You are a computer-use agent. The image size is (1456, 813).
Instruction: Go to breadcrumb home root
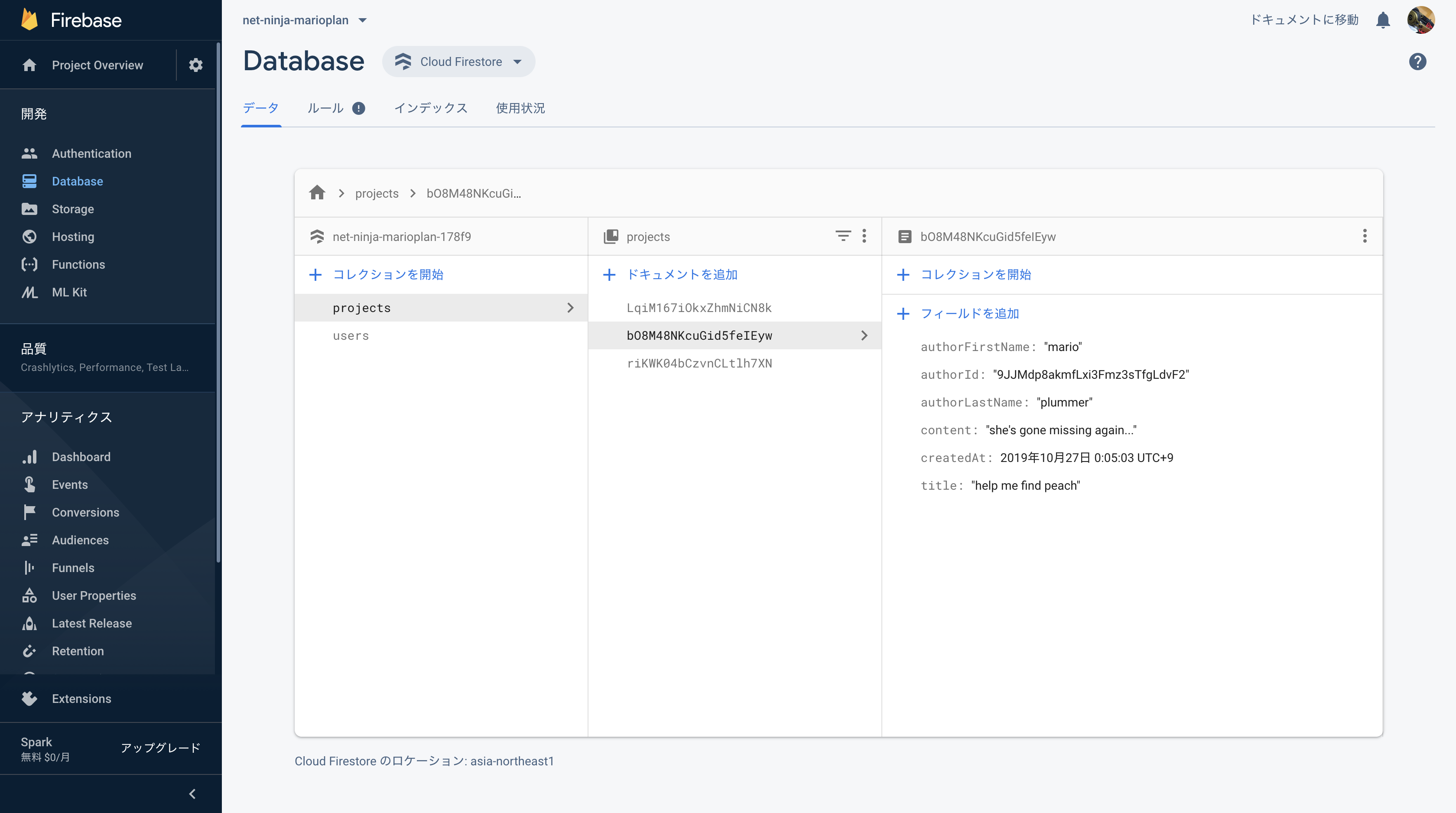click(x=317, y=193)
